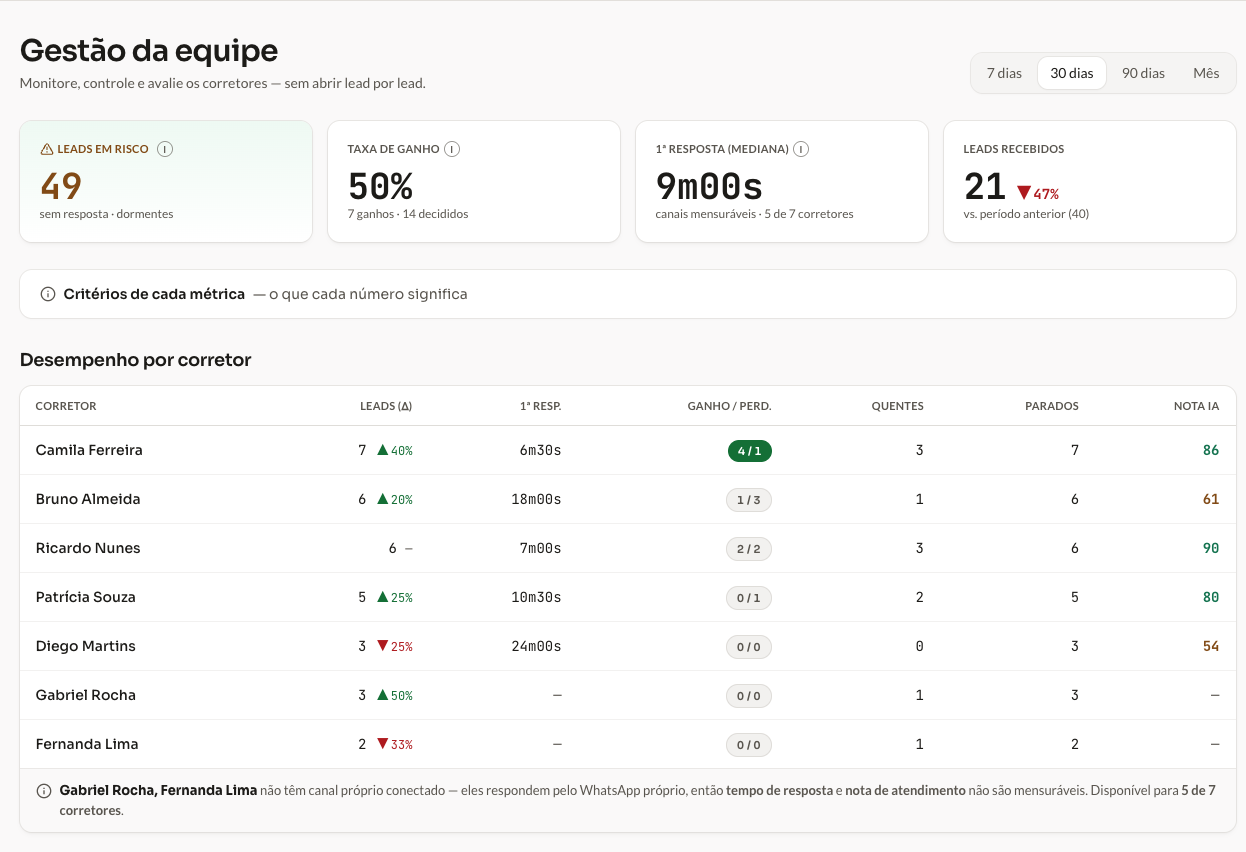Click Camila's green 4 / 1 badge
1246x852 pixels.
pos(750,451)
